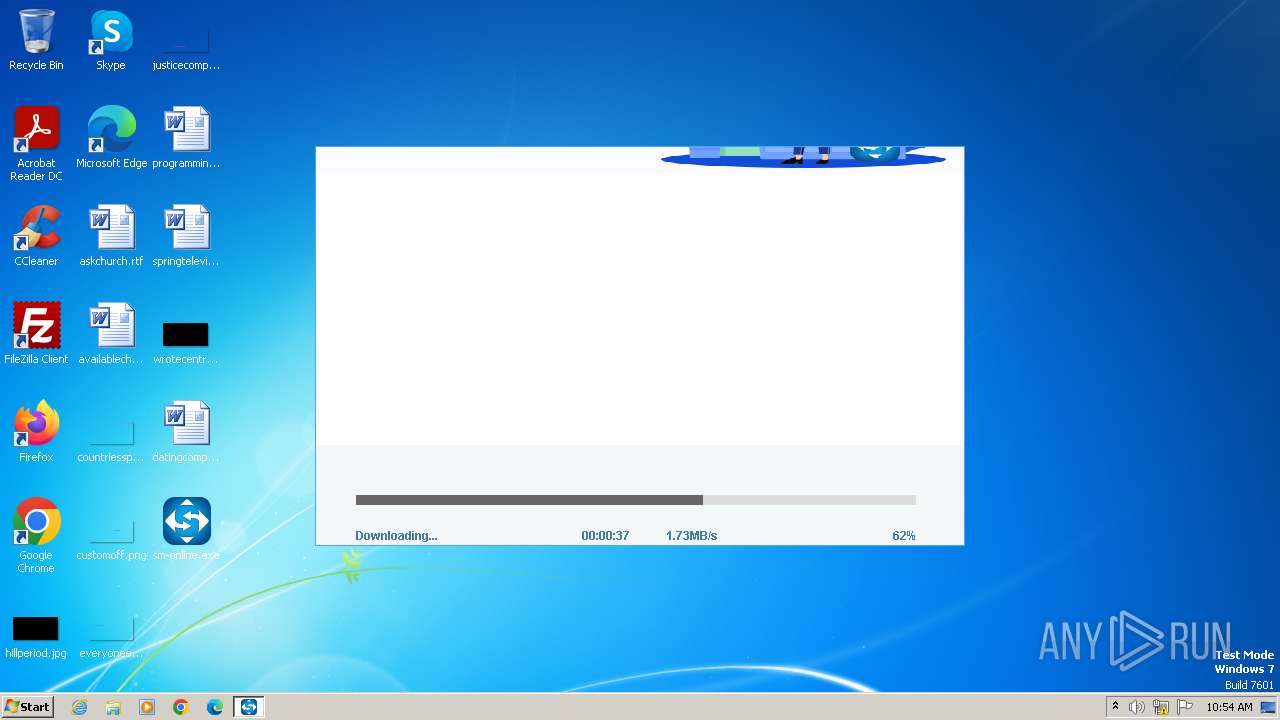Select the availablech Word document
Screen dimensions: 1280x720
click(111, 333)
